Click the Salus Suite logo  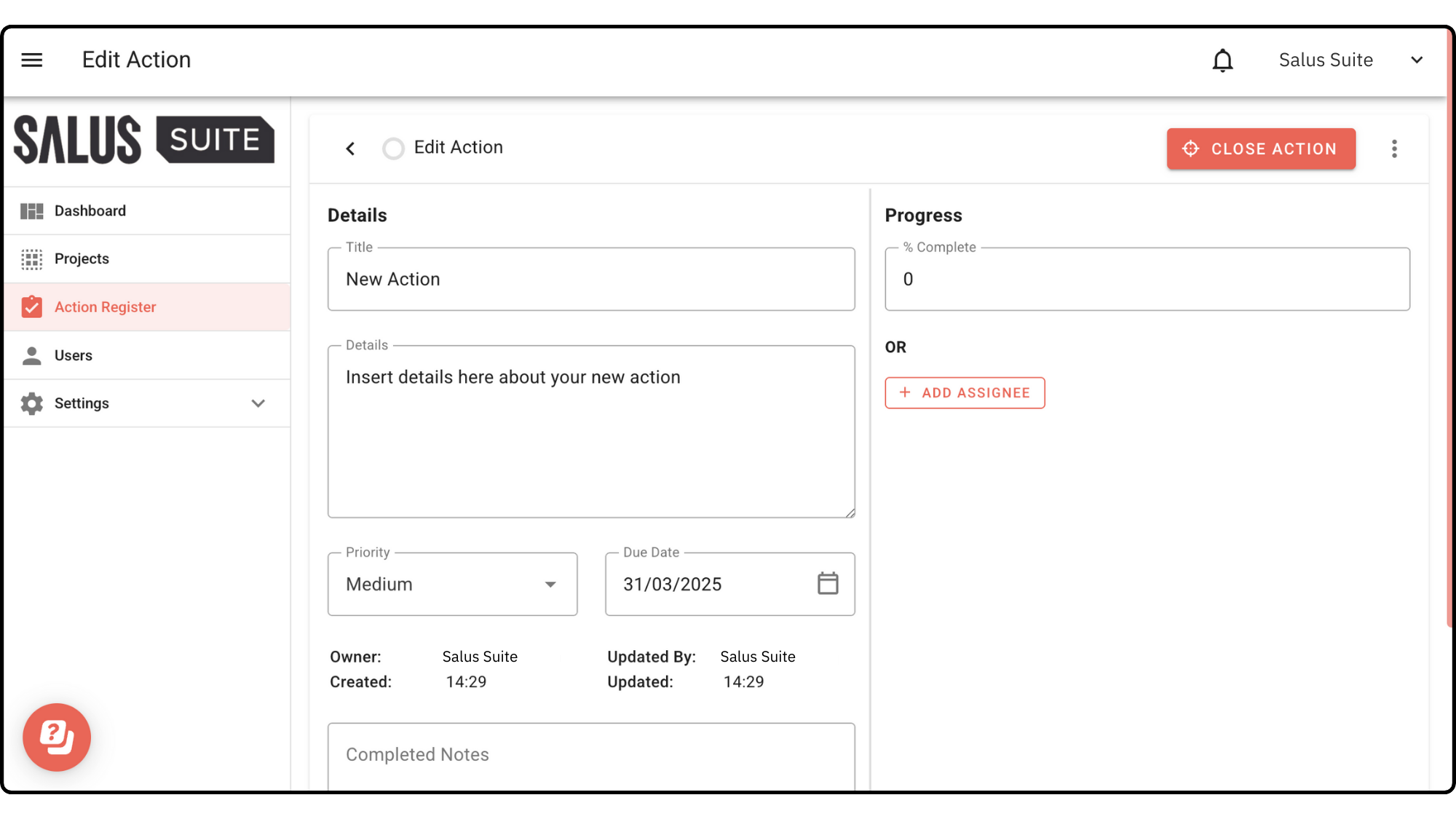coord(144,140)
